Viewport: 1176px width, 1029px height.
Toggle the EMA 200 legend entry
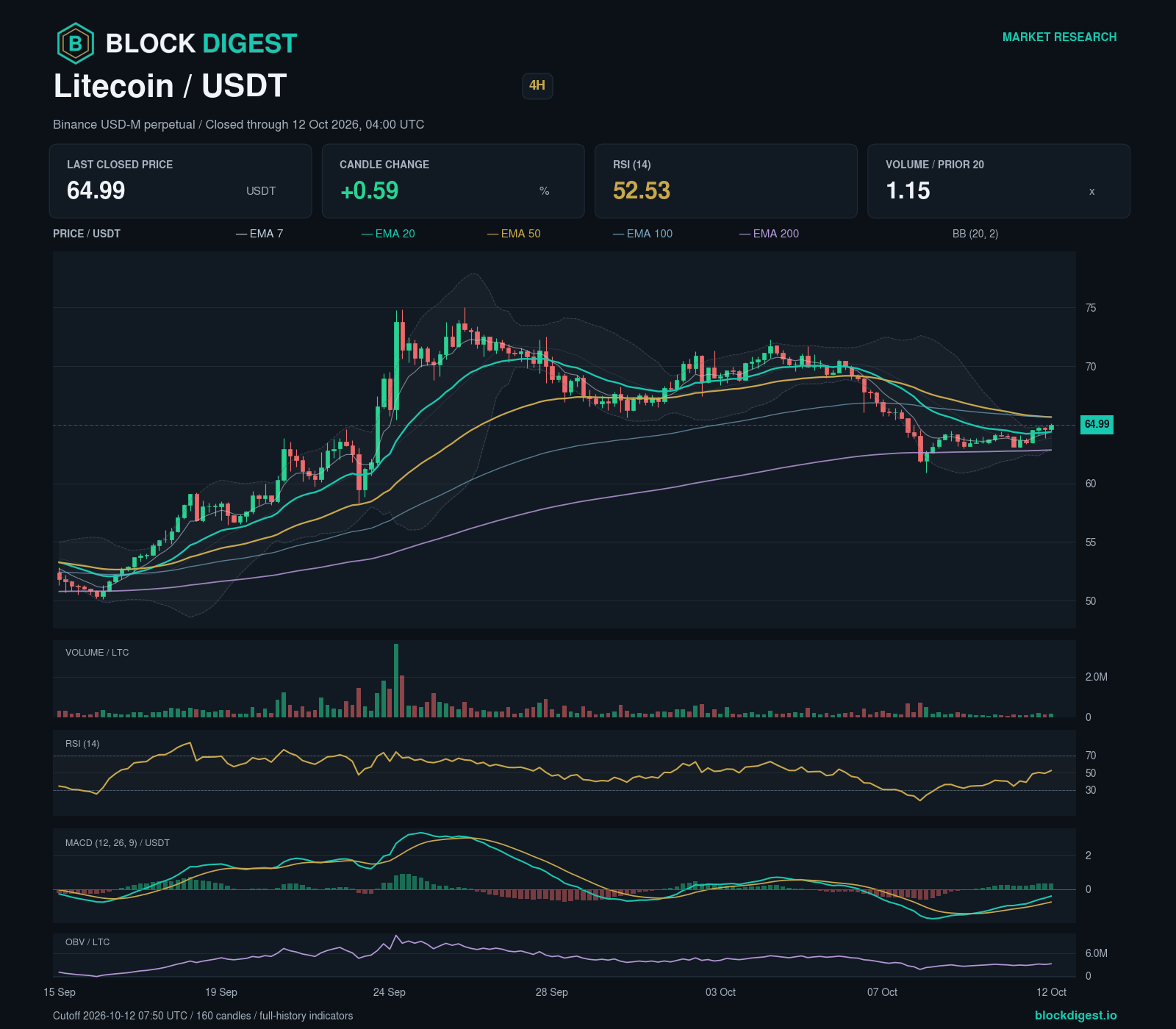pyautogui.click(x=769, y=234)
